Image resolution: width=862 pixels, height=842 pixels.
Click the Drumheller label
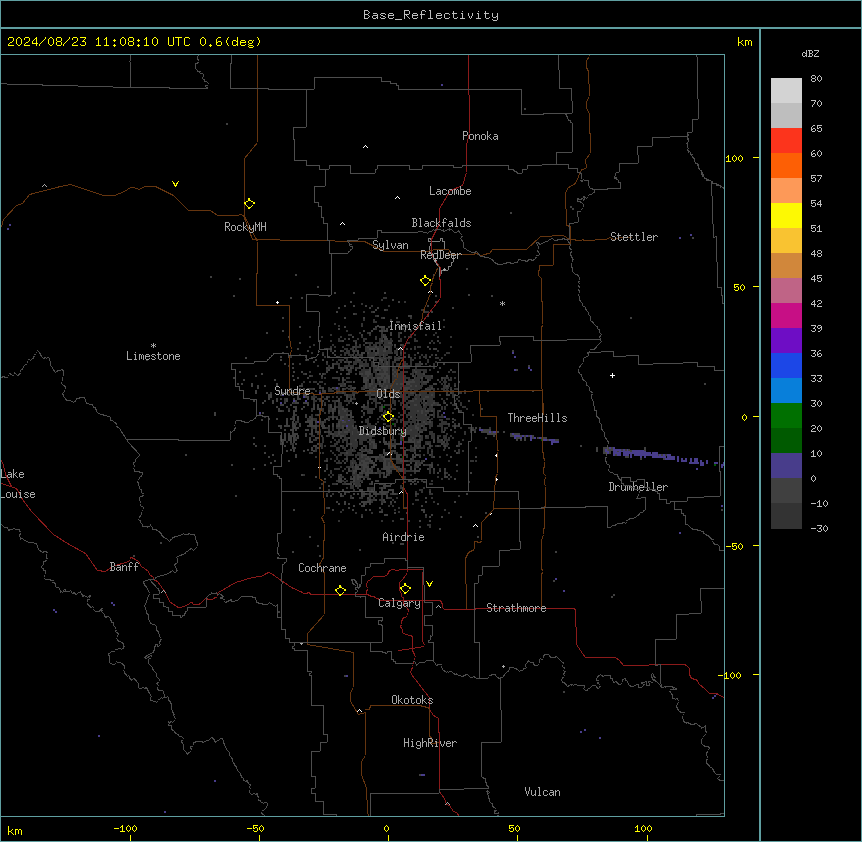click(x=638, y=487)
